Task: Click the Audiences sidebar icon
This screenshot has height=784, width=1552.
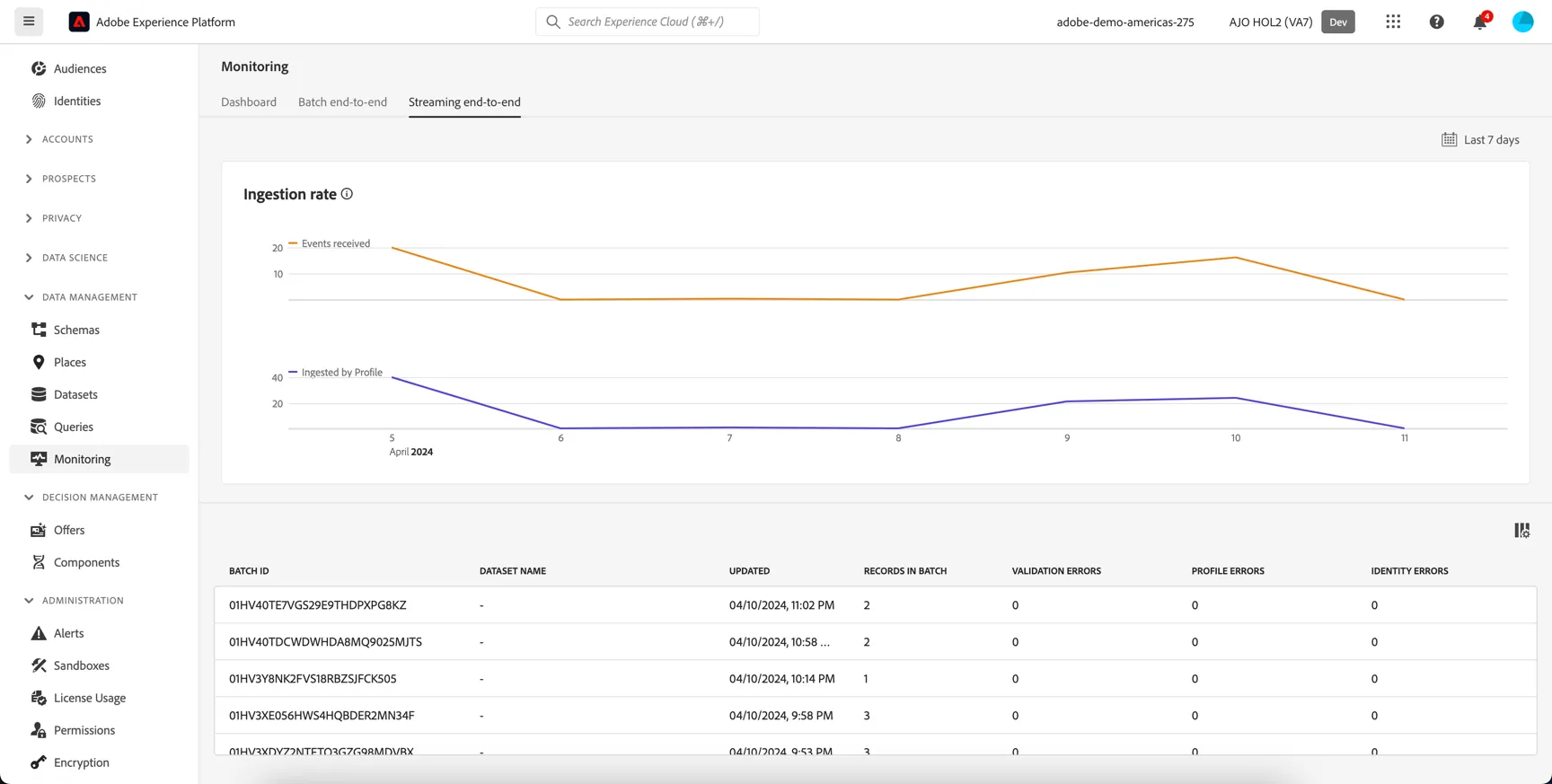Action: [x=39, y=68]
